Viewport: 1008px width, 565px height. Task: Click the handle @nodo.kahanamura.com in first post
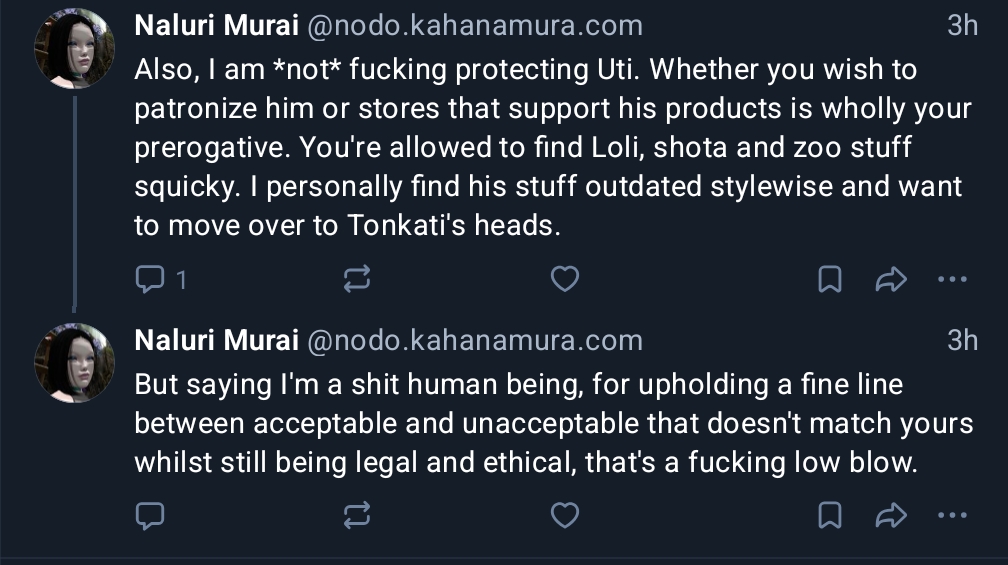pos(474,26)
